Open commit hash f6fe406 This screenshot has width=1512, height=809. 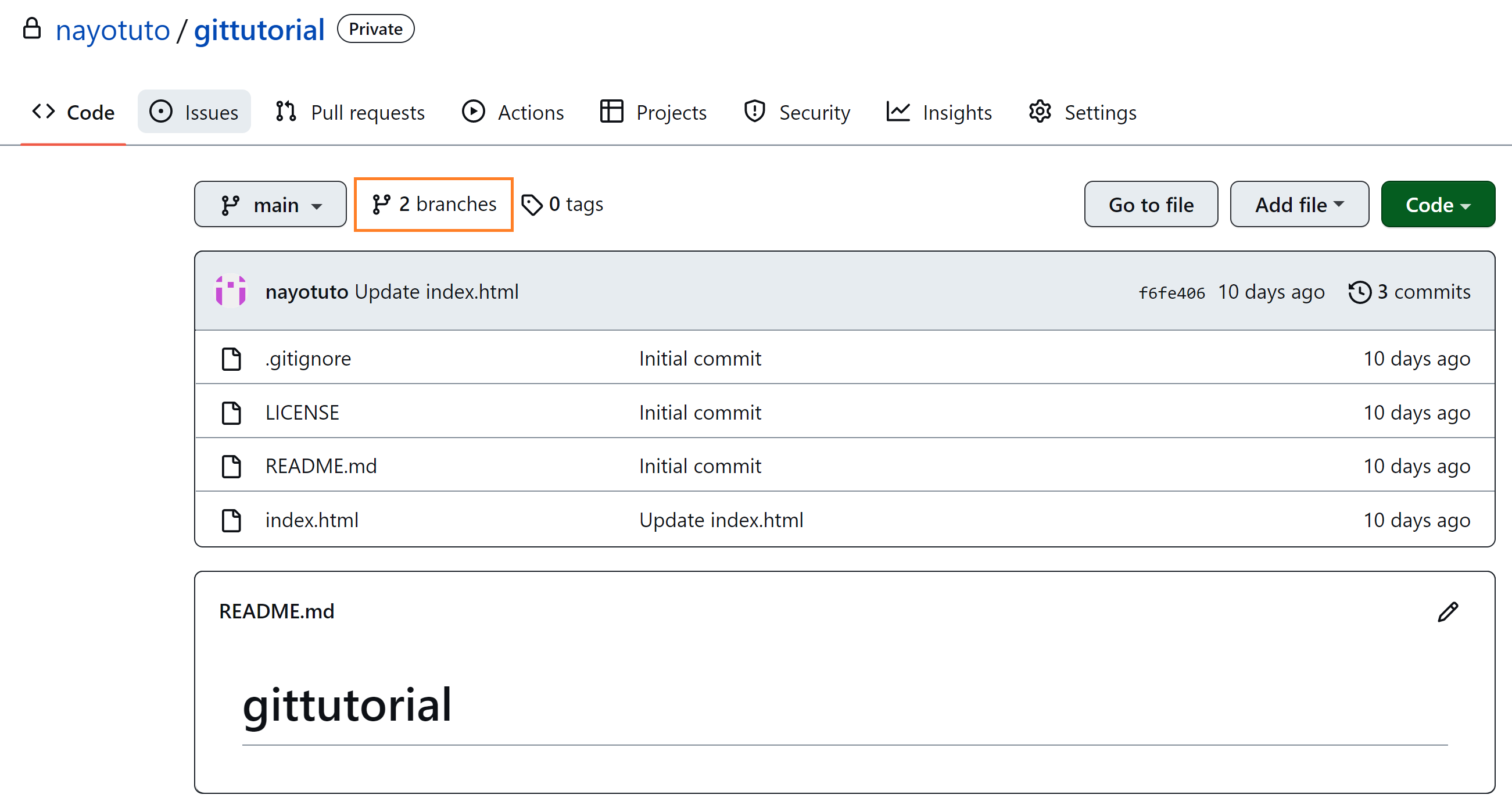tap(1171, 292)
